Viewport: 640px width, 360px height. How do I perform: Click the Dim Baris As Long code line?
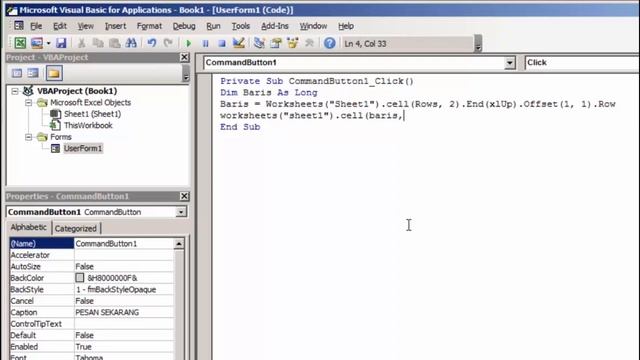click(269, 93)
